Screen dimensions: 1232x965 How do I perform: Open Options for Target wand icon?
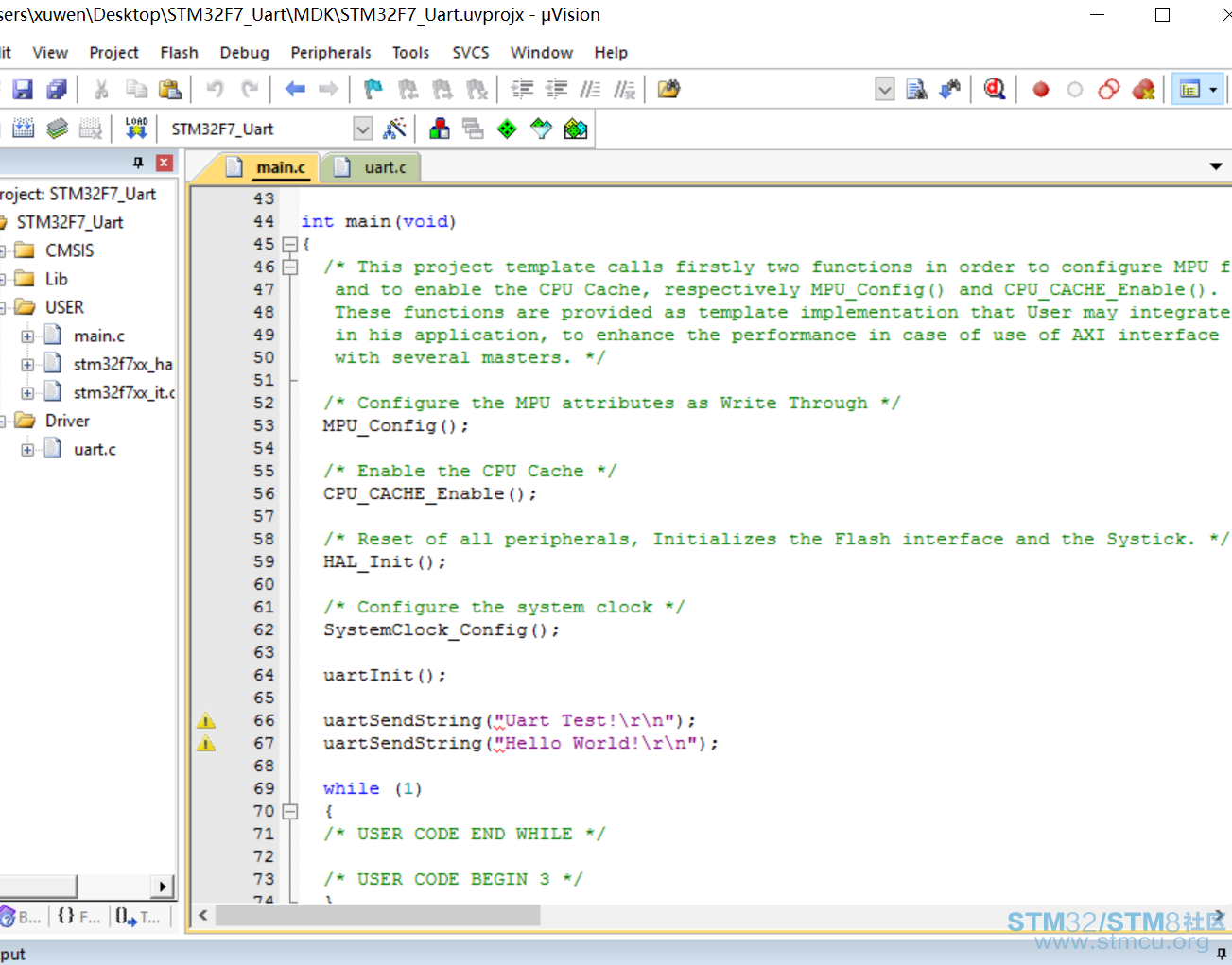(x=395, y=129)
